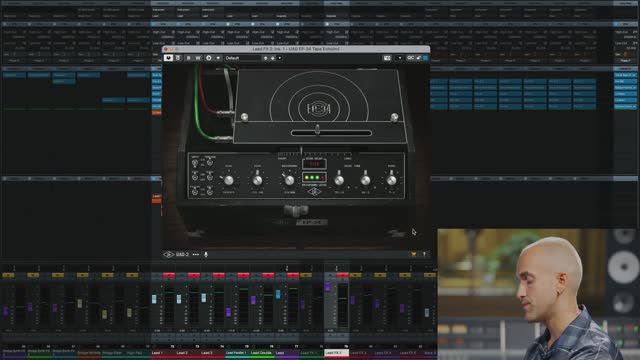Click the Treble echo tone knob
This screenshot has width=640, height=360.
[339, 180]
